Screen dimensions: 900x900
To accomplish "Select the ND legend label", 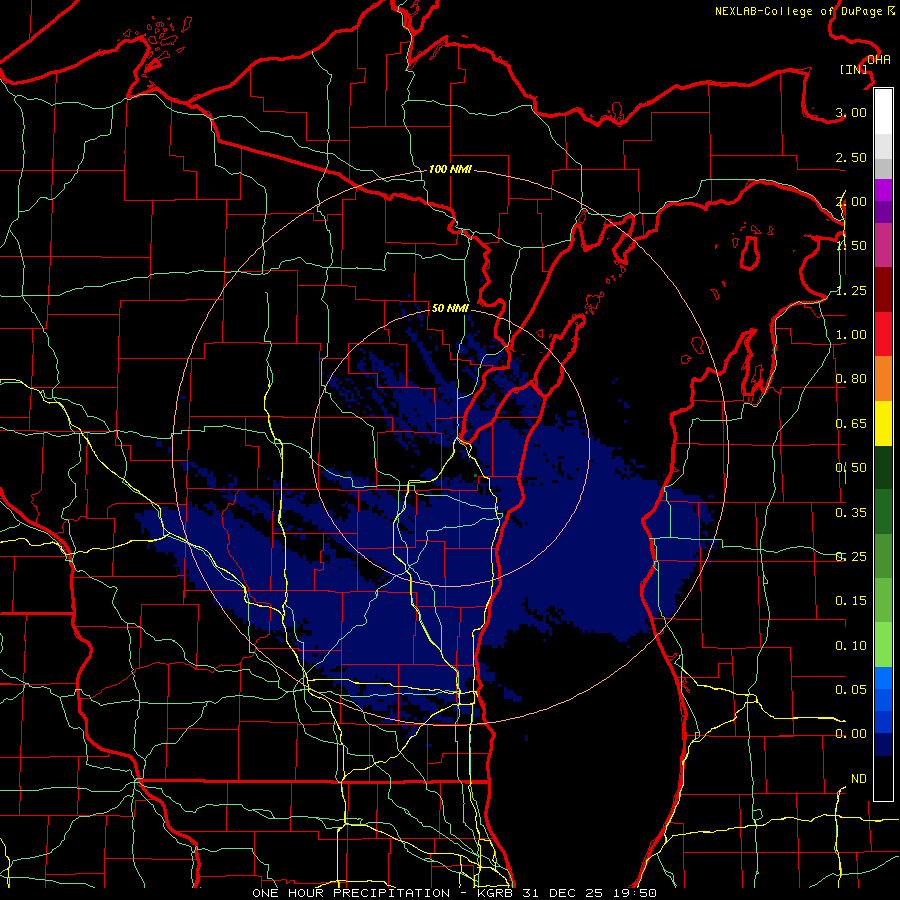I will click(x=859, y=779).
